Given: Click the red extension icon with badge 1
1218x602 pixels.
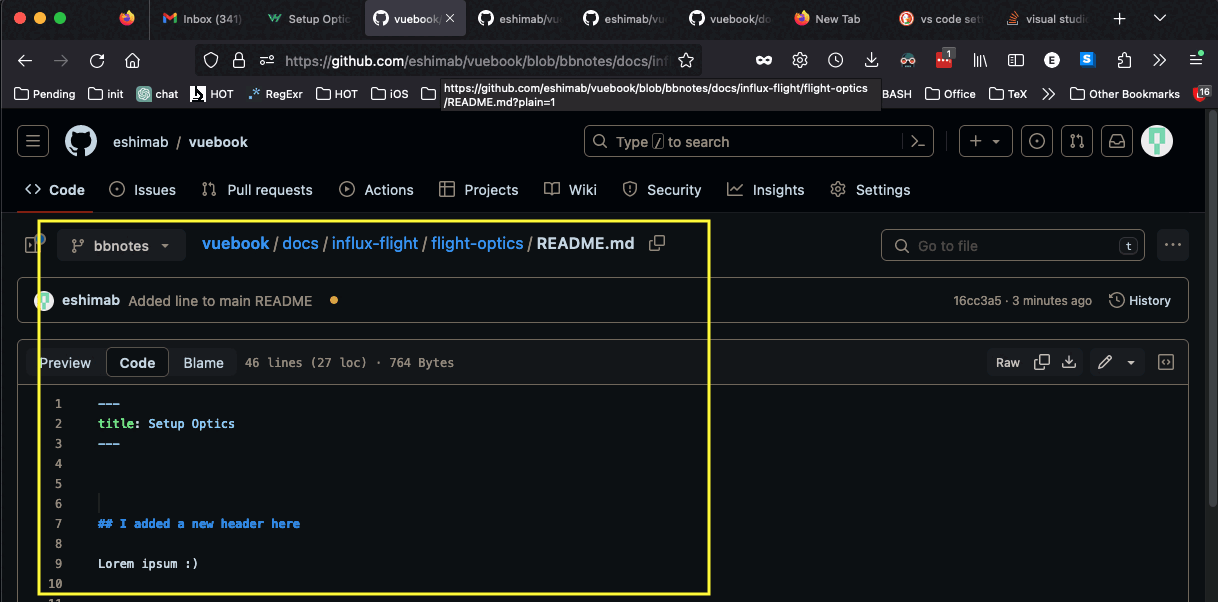Looking at the screenshot, I should pyautogui.click(x=944, y=59).
